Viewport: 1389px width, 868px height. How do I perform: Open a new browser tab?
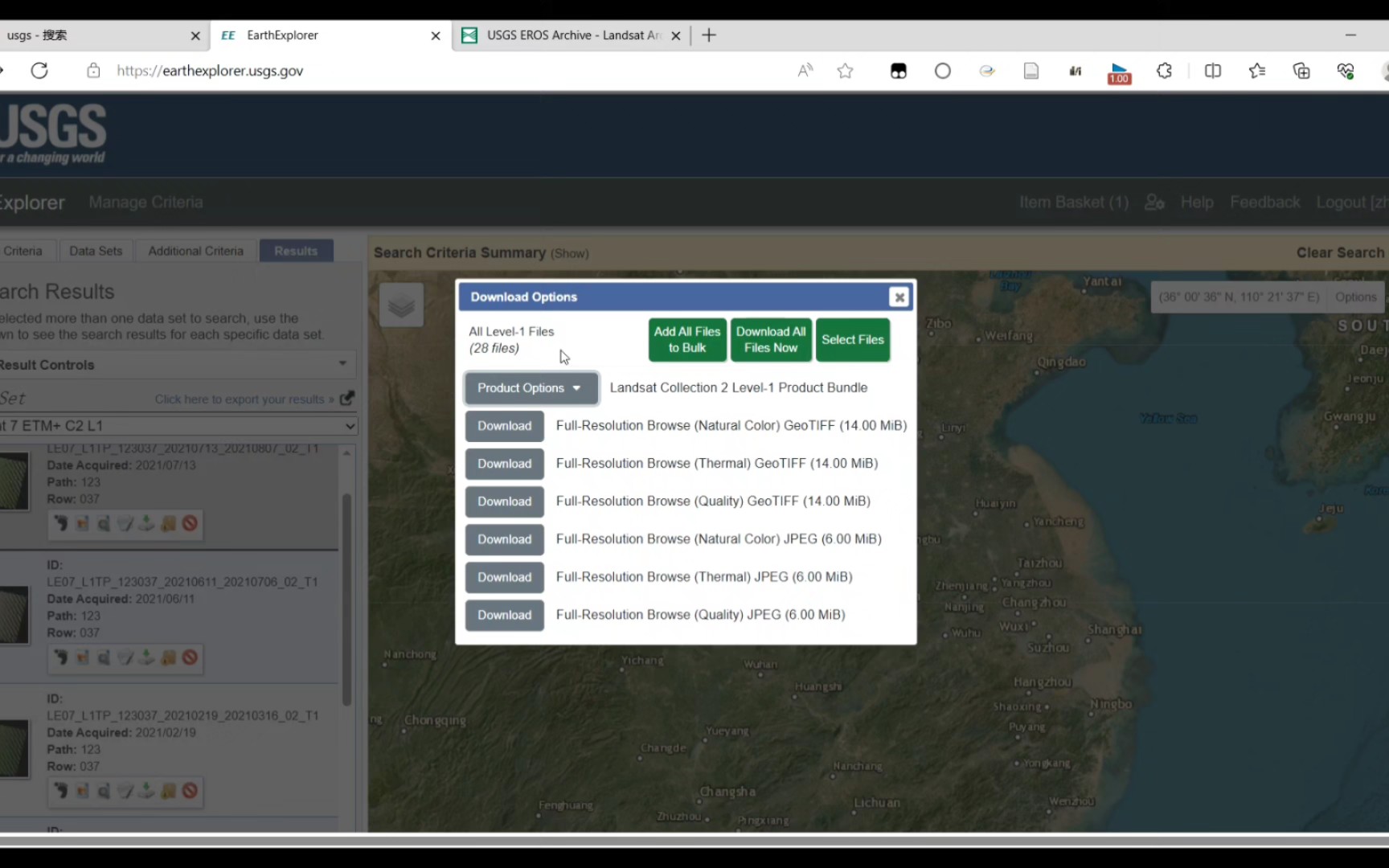(x=708, y=35)
